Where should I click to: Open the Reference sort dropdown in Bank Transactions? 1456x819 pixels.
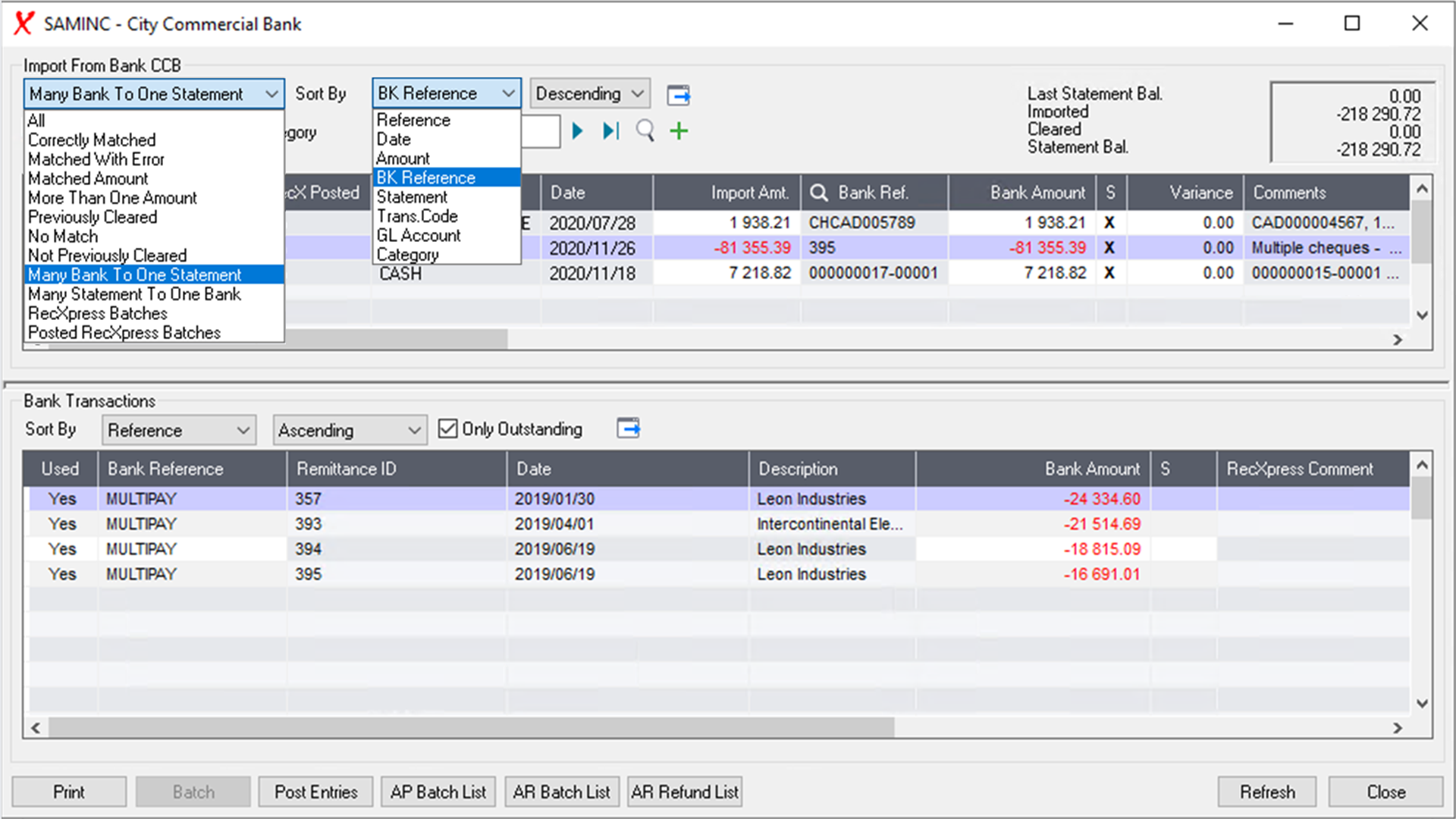[x=178, y=430]
